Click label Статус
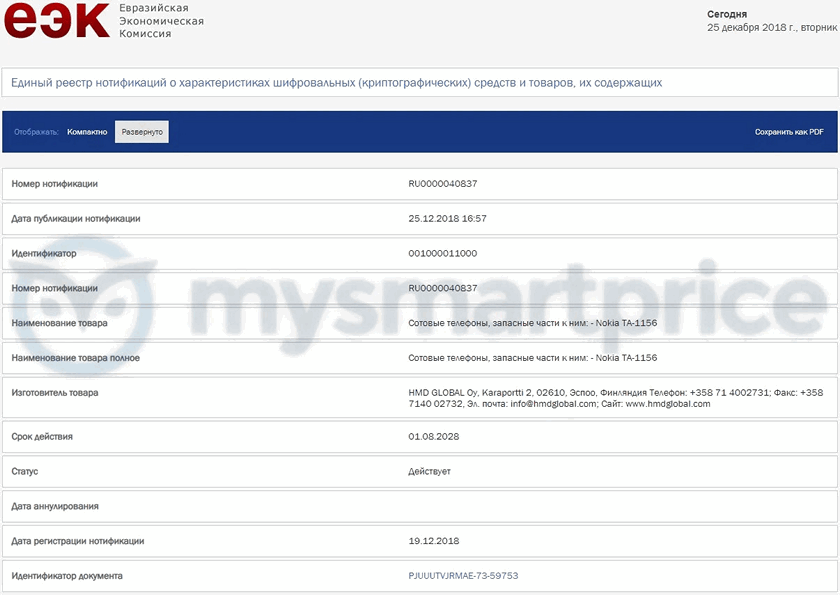Screen dimensions: 840x595 [25, 471]
